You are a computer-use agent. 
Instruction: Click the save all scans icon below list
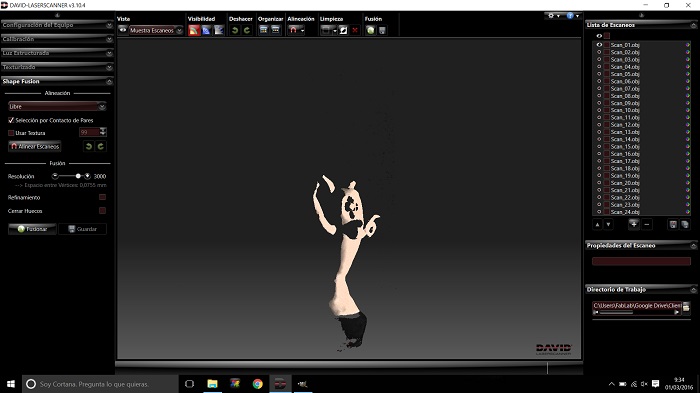(x=685, y=224)
